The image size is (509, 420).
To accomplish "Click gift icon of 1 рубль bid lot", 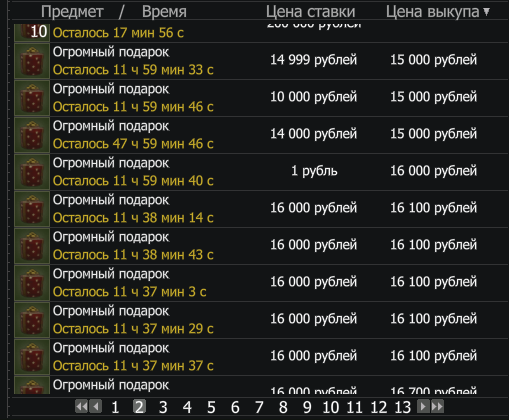I will (32, 172).
